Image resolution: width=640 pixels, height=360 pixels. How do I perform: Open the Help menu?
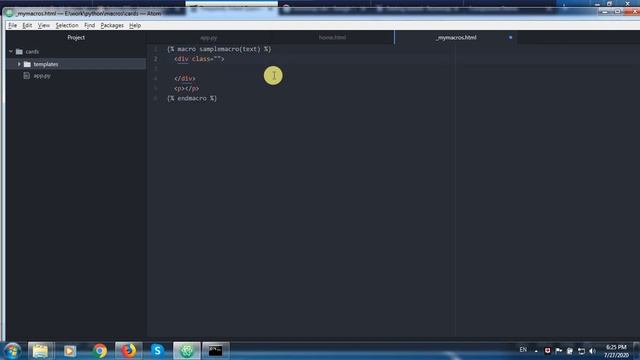(x=135, y=25)
